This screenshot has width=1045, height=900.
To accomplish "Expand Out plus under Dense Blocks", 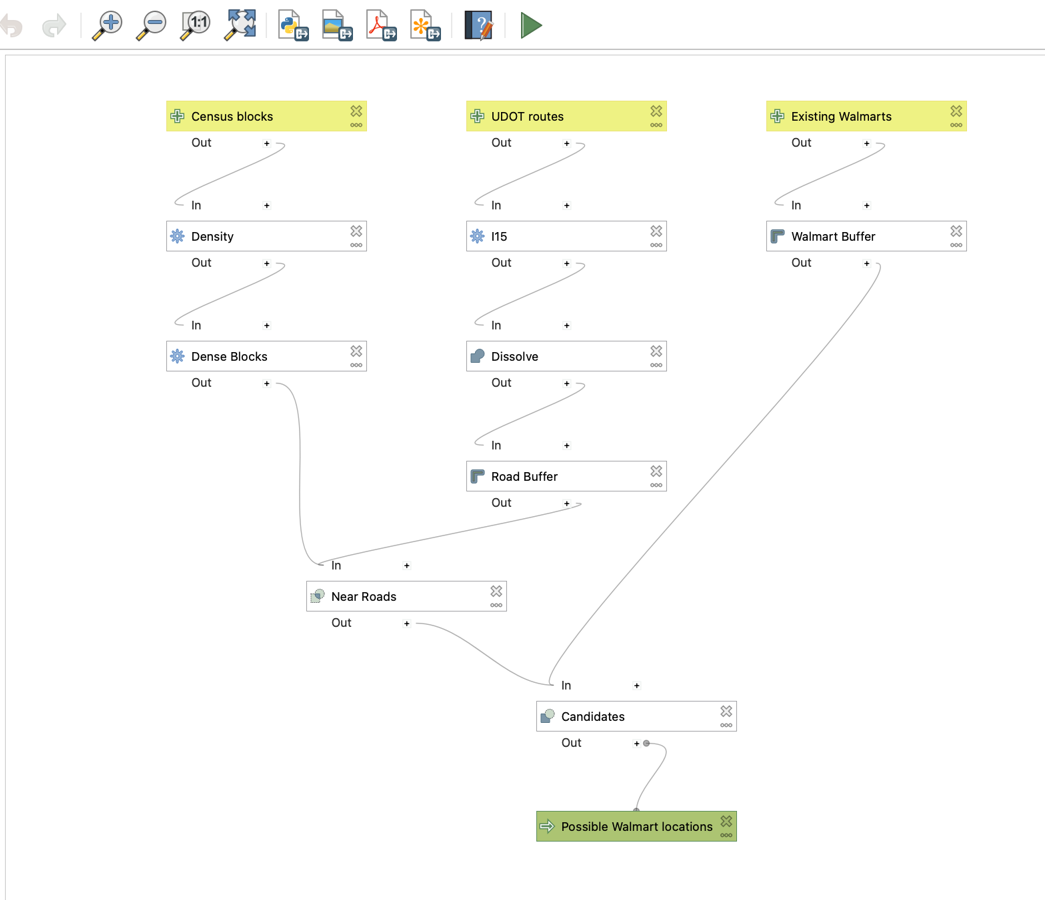I will pos(267,383).
